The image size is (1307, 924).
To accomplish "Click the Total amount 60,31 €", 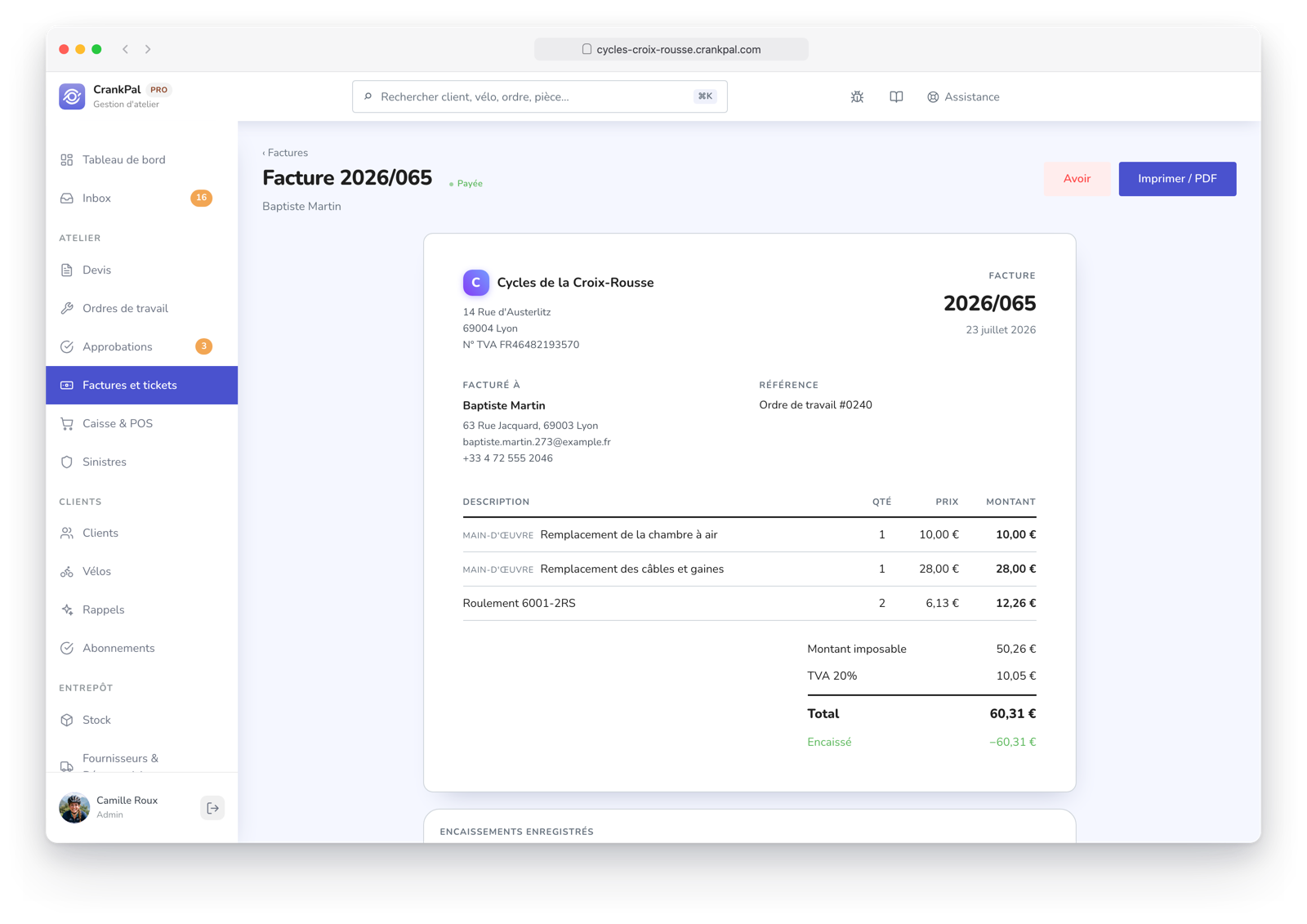I will [1013, 714].
